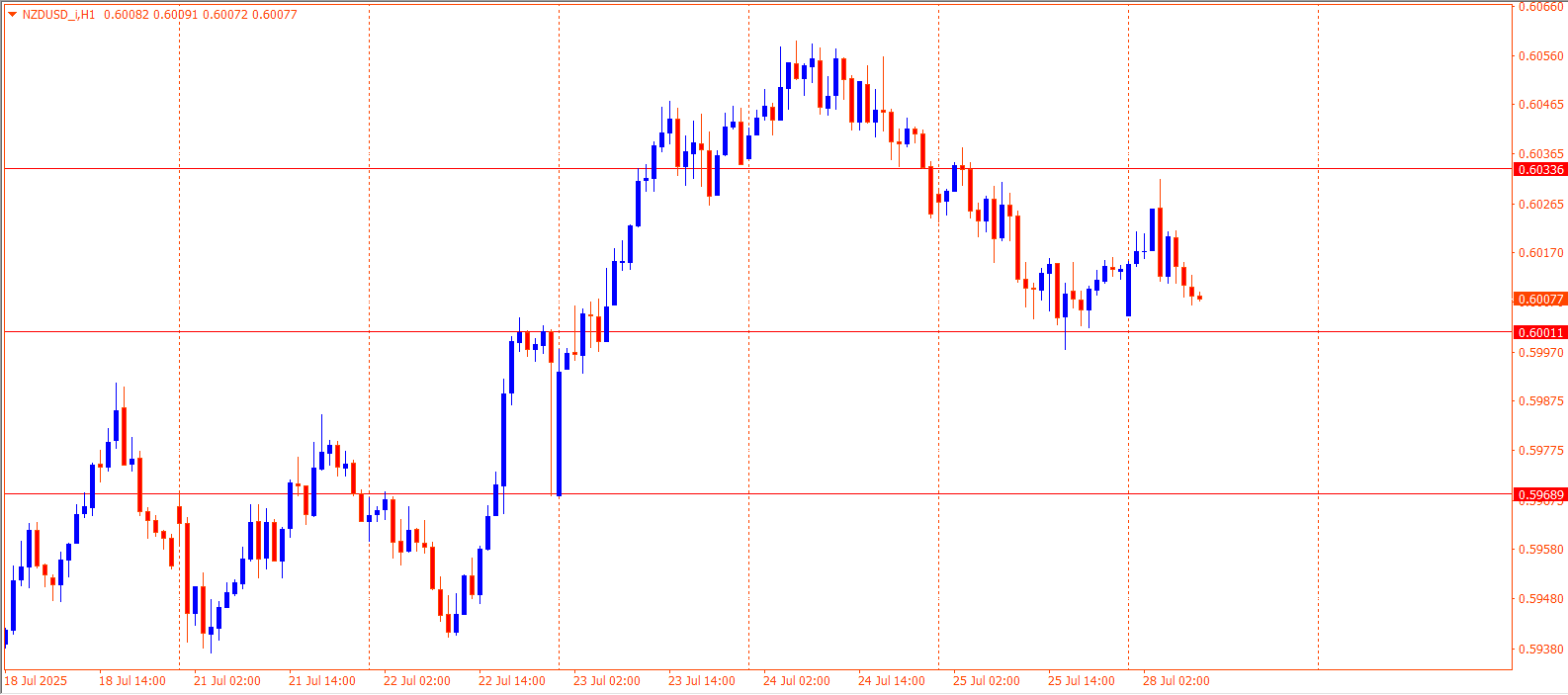Screen dimensions: 1568x695
Task: Click the current price tag 0.60077
Action: click(1540, 300)
